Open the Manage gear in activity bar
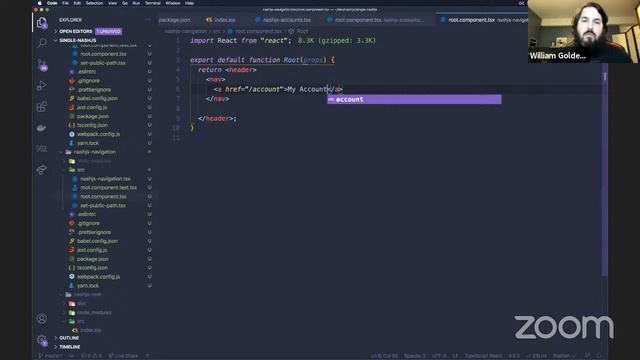This screenshot has height=360, width=640. click(42, 340)
